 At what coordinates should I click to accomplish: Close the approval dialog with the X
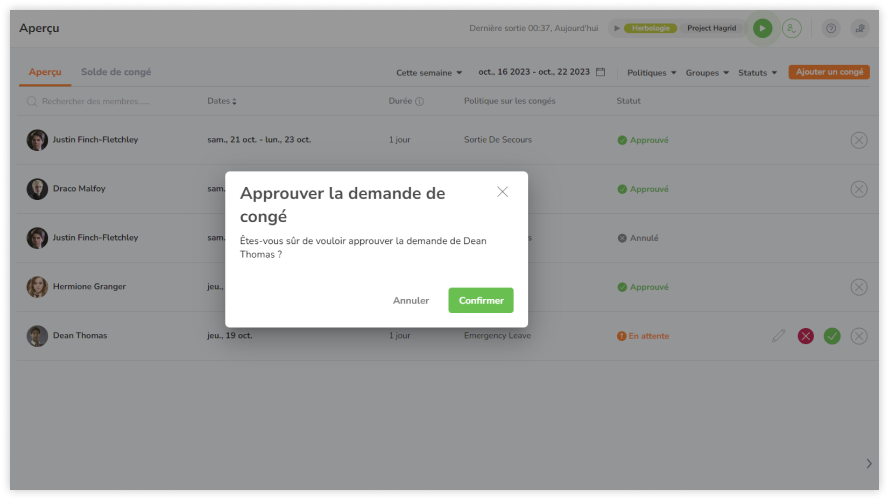502,192
